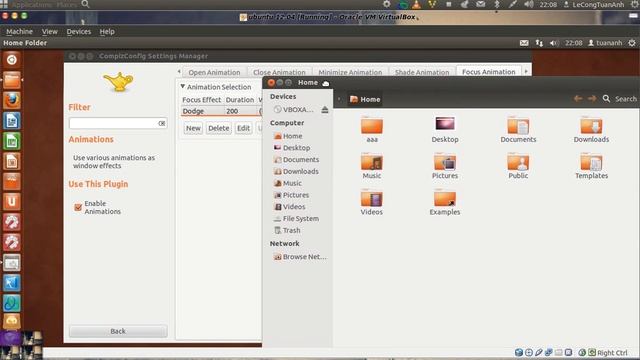Switch to Minimize Animation tab
Image resolution: width=640 pixels, height=360 pixels.
[350, 72]
